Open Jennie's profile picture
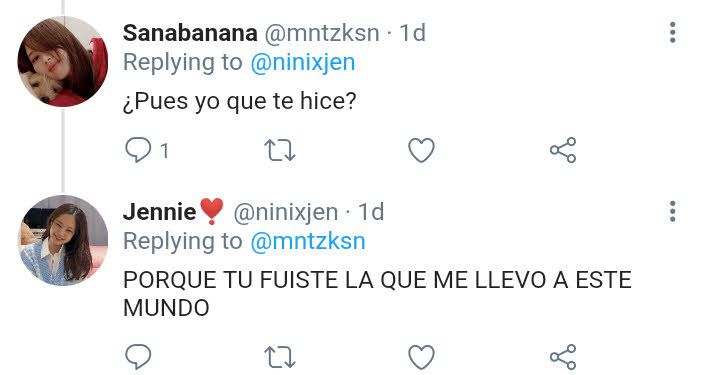 [x=63, y=240]
